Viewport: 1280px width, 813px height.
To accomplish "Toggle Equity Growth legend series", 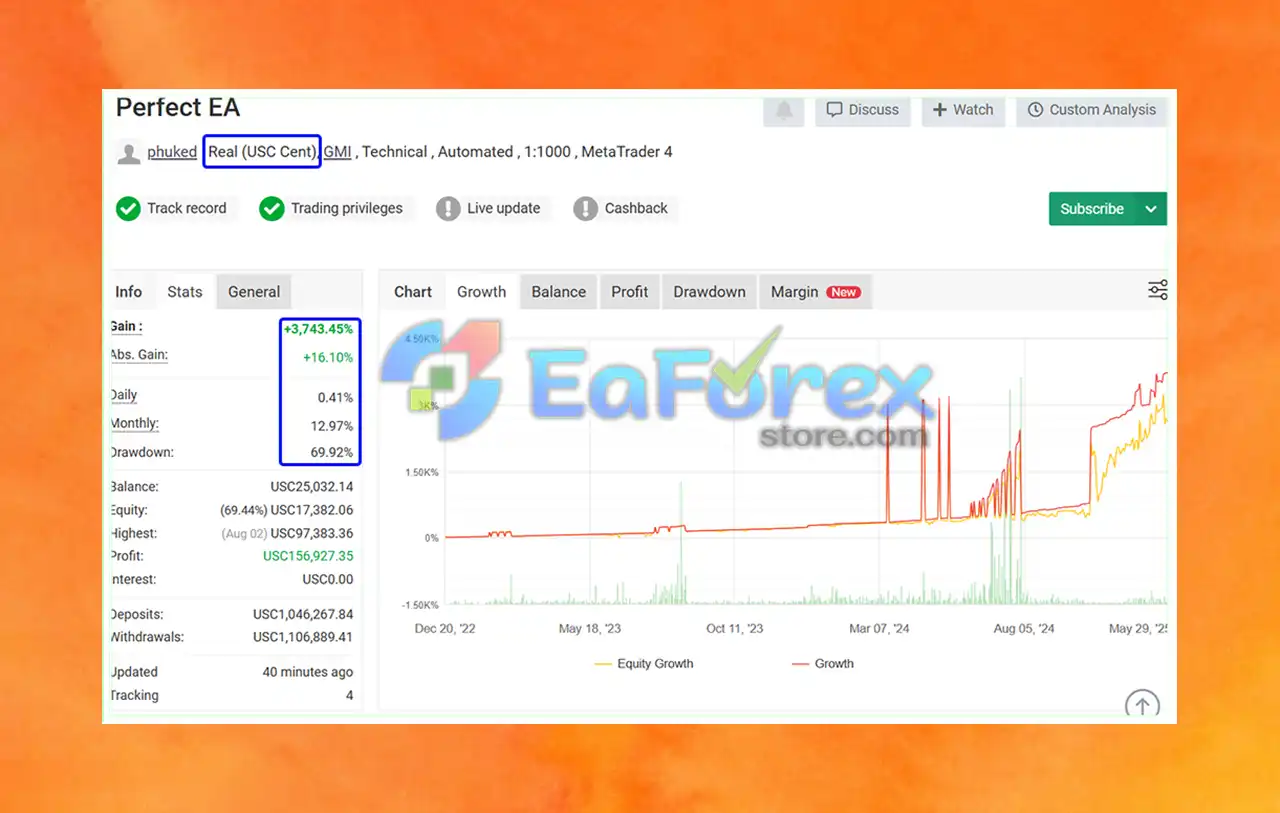I will coord(644,663).
